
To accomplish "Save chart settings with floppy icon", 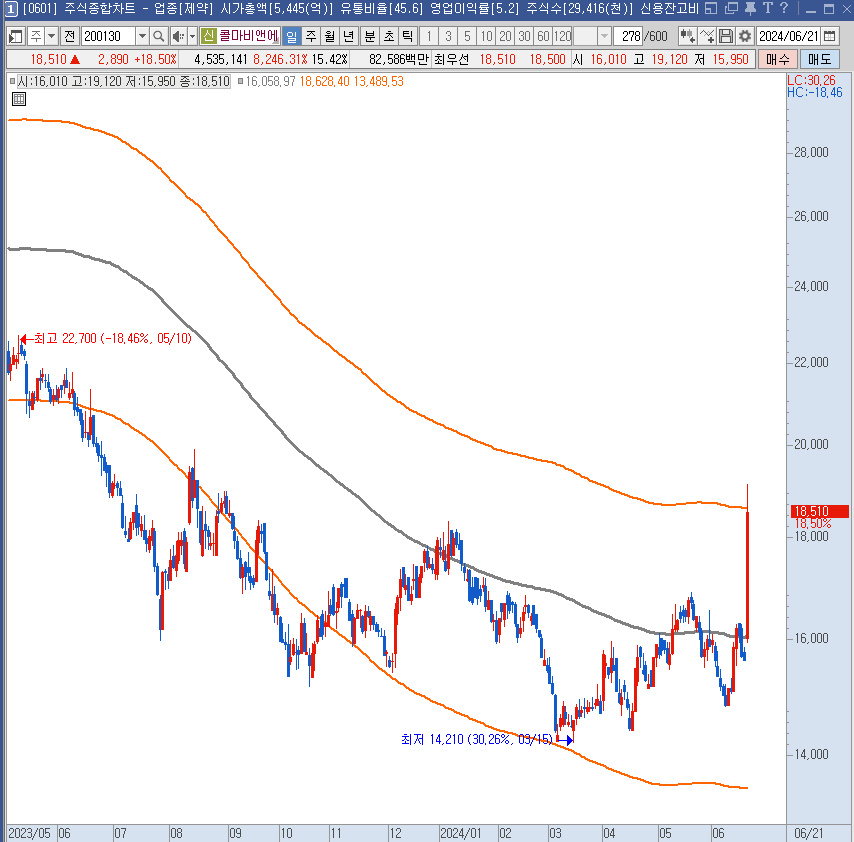I will [x=725, y=36].
